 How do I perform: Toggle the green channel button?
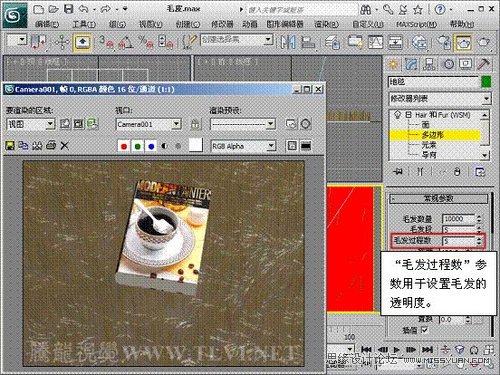tap(137, 146)
